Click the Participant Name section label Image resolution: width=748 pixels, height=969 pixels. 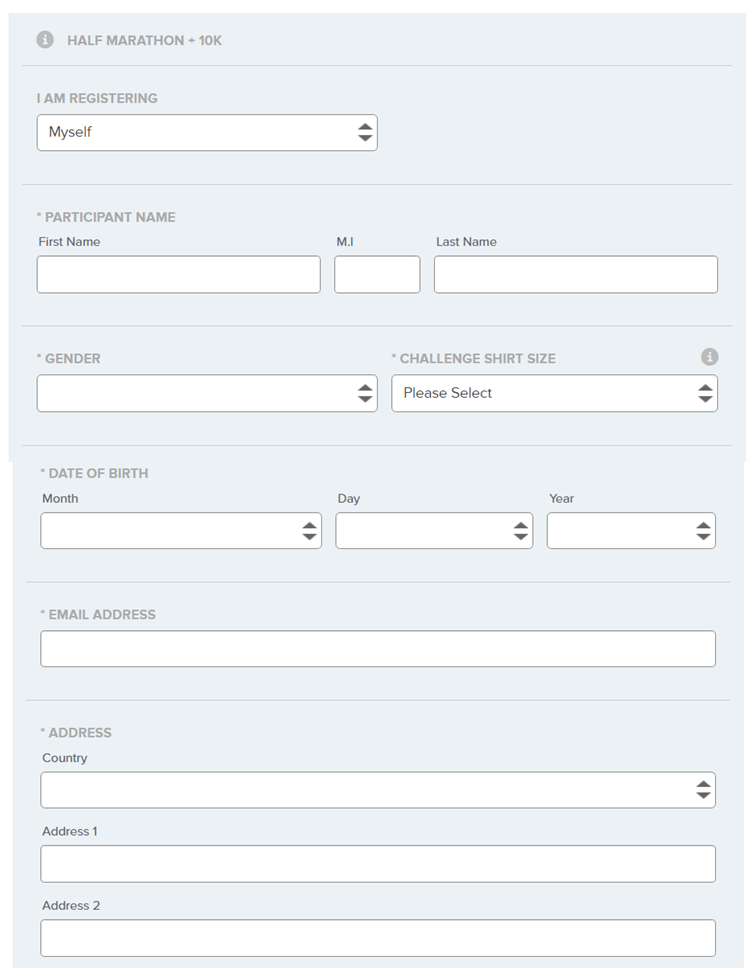(x=109, y=217)
